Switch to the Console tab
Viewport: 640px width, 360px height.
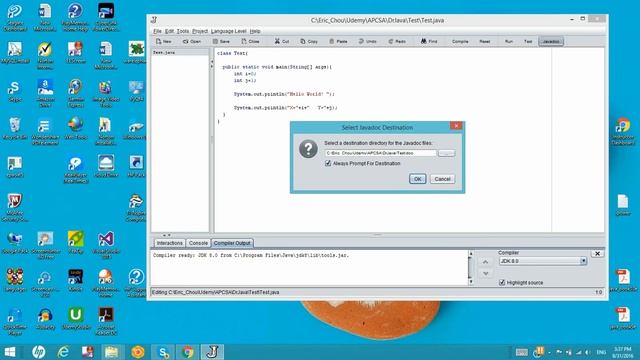point(198,243)
